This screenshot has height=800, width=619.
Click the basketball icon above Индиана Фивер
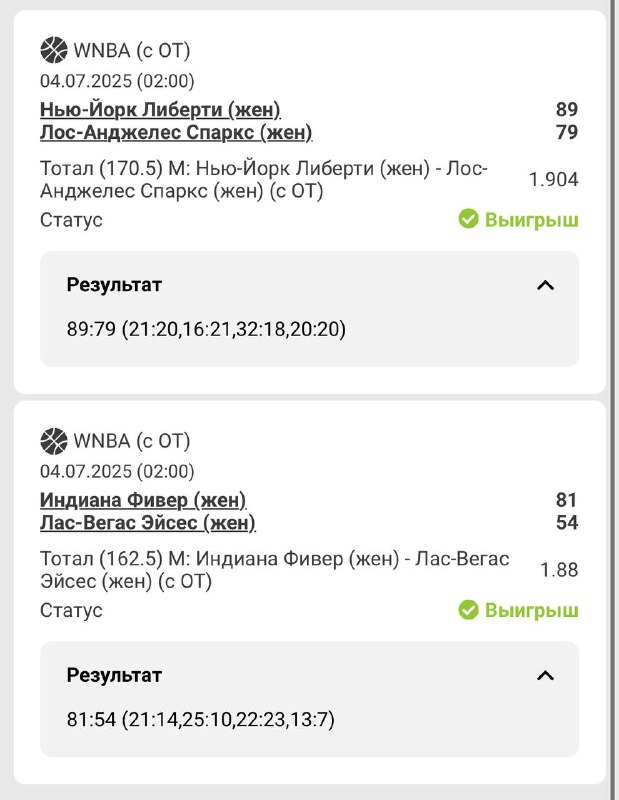[53, 440]
